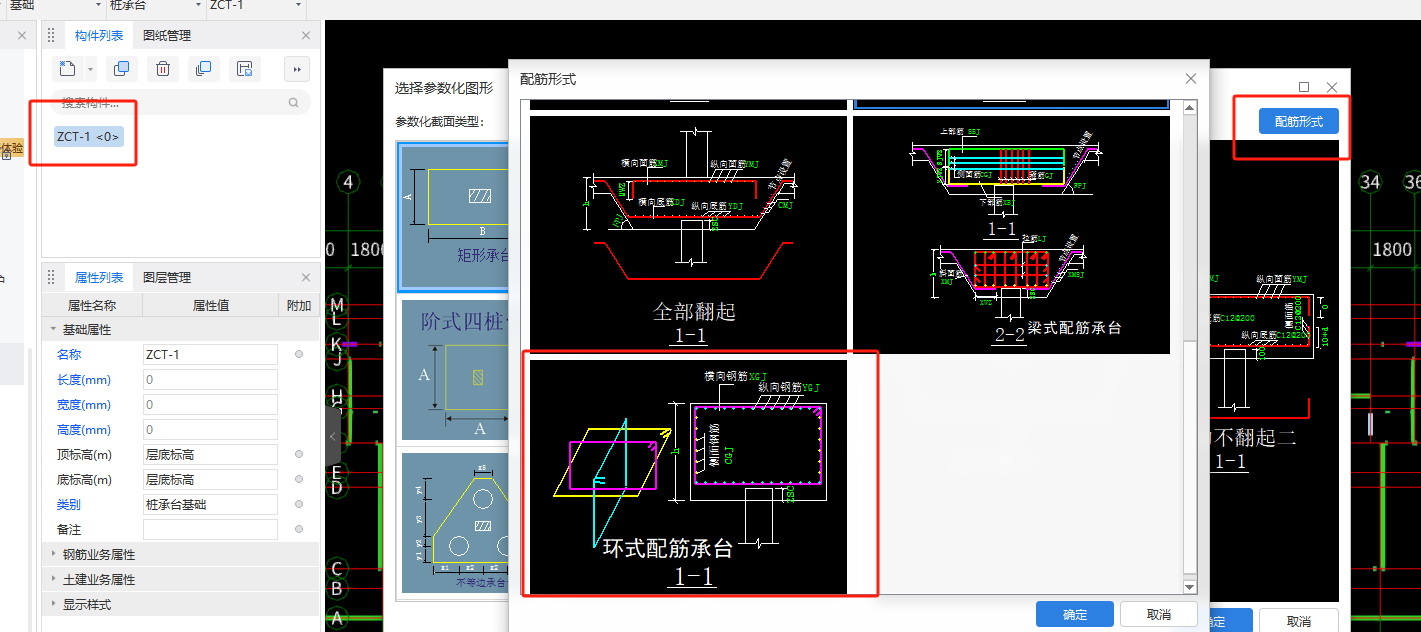The width and height of the screenshot is (1421, 632).
Task: Collapse the 基础属性 group
Action: 53,329
